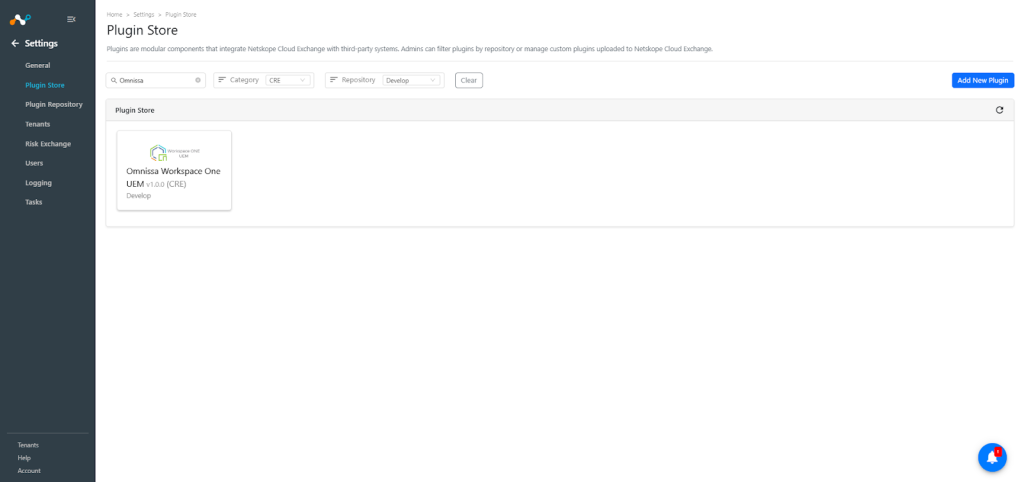Open Account link

(x=29, y=471)
